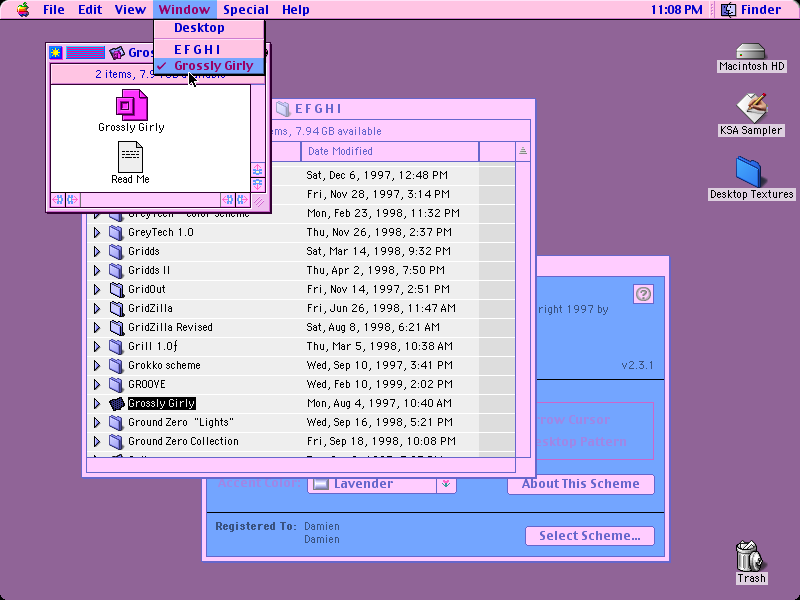Click the Grill 1.0f folder icon

[x=117, y=346]
